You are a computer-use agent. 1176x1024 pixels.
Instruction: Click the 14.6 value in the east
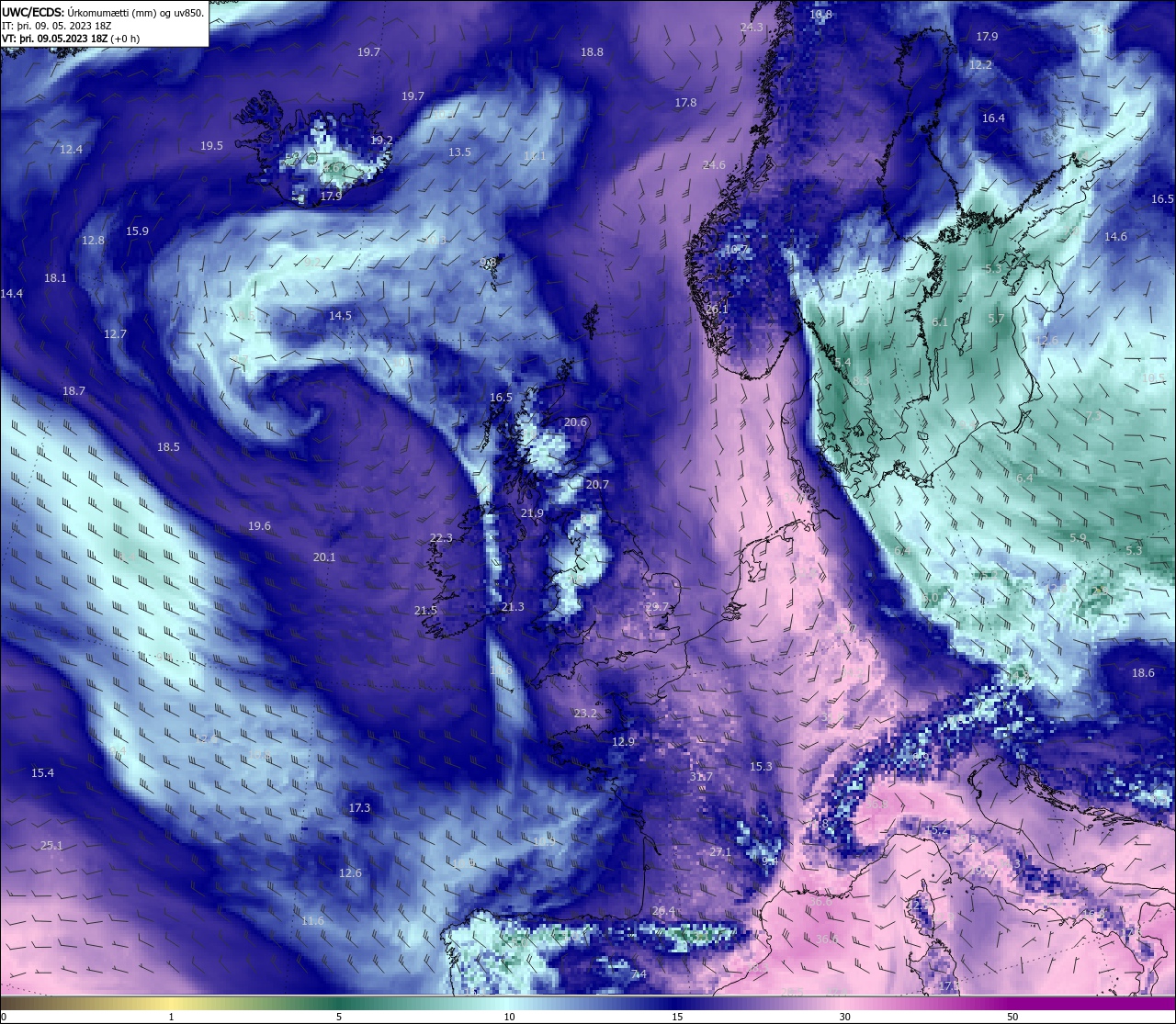pyautogui.click(x=1115, y=237)
